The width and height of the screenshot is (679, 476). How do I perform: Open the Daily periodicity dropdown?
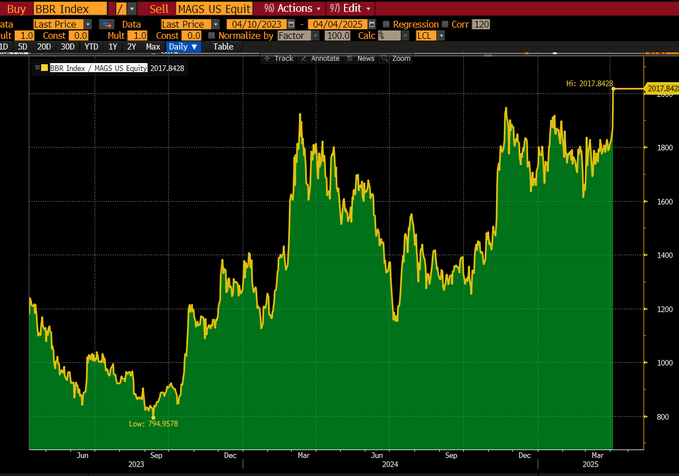[x=183, y=46]
